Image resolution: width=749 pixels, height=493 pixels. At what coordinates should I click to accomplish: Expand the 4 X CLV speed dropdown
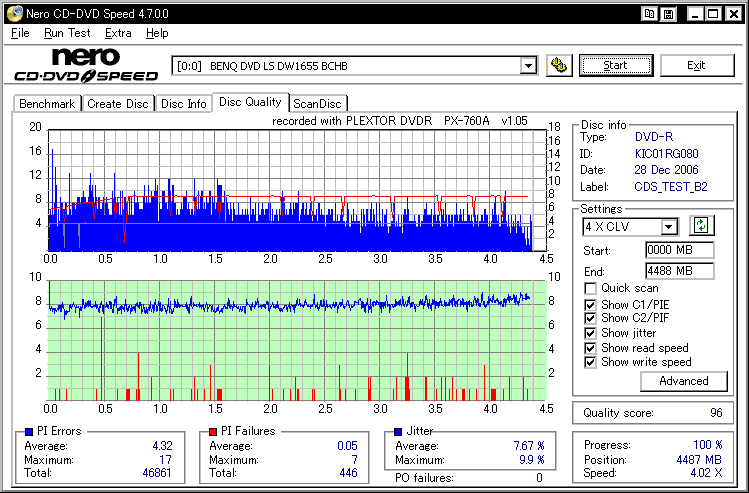tap(668, 227)
